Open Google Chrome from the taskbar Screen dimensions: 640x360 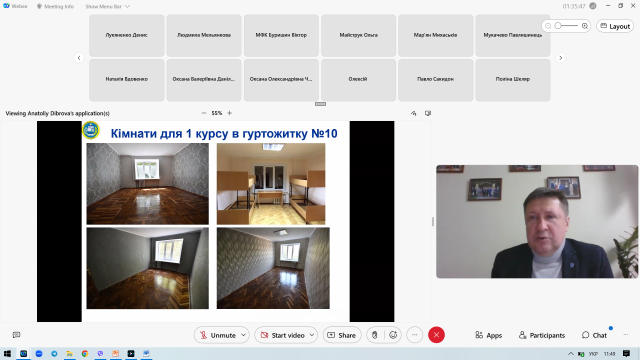85,353
